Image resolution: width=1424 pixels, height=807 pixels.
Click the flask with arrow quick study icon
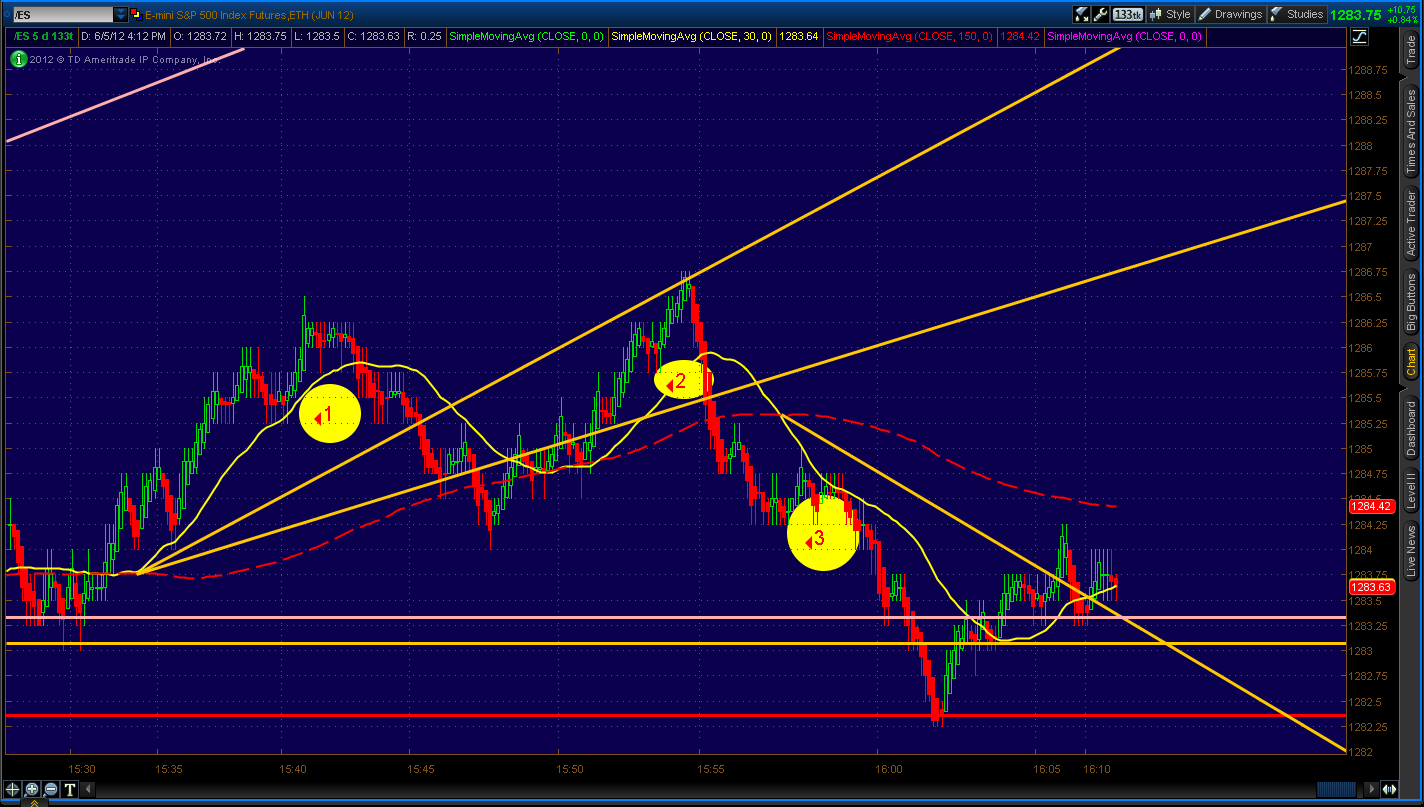click(x=1082, y=15)
